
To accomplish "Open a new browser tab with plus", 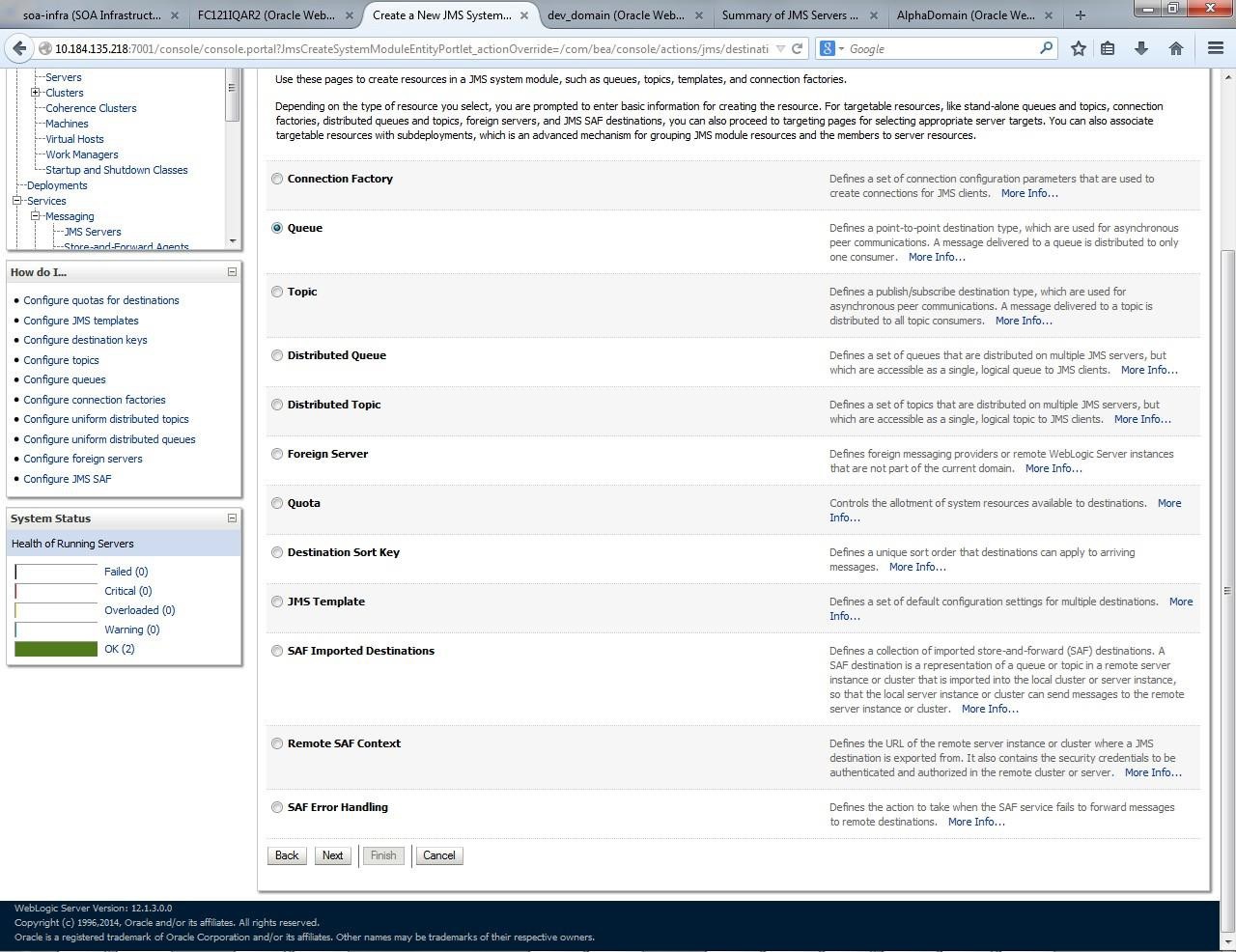I will 1080,15.
